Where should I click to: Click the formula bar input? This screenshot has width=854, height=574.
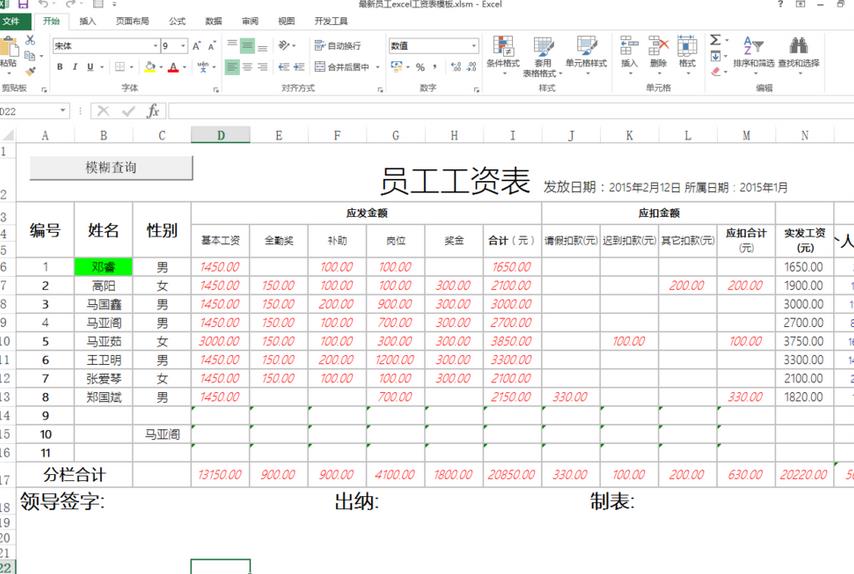511,111
